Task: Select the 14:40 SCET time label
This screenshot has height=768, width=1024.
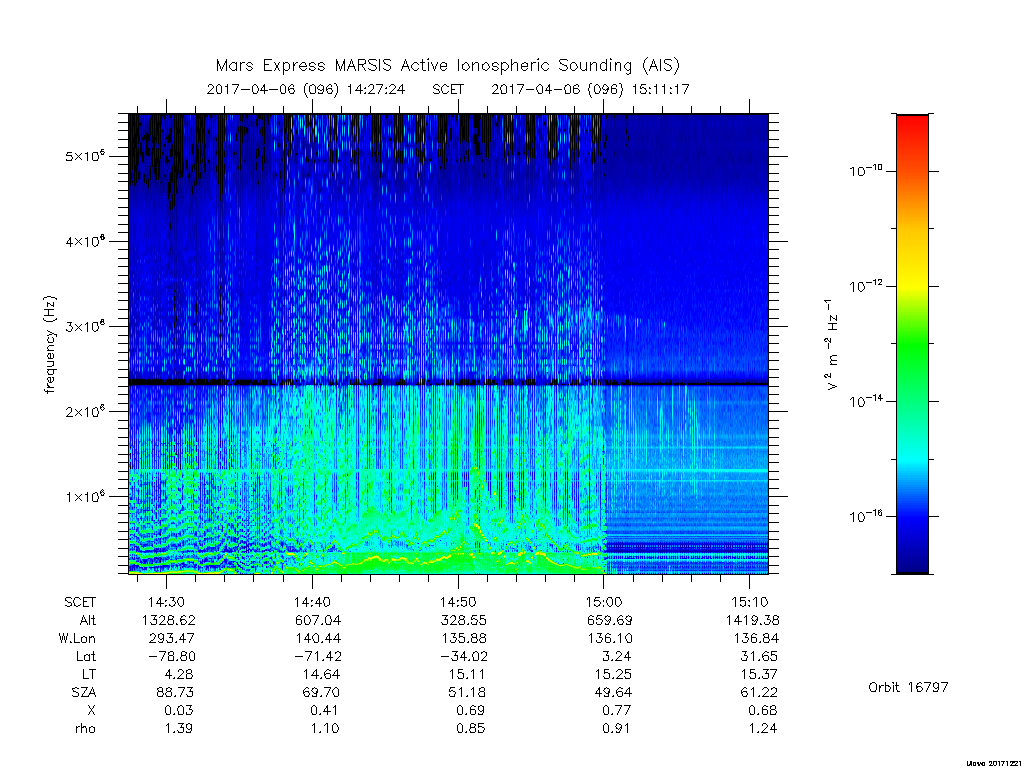Action: click(312, 602)
